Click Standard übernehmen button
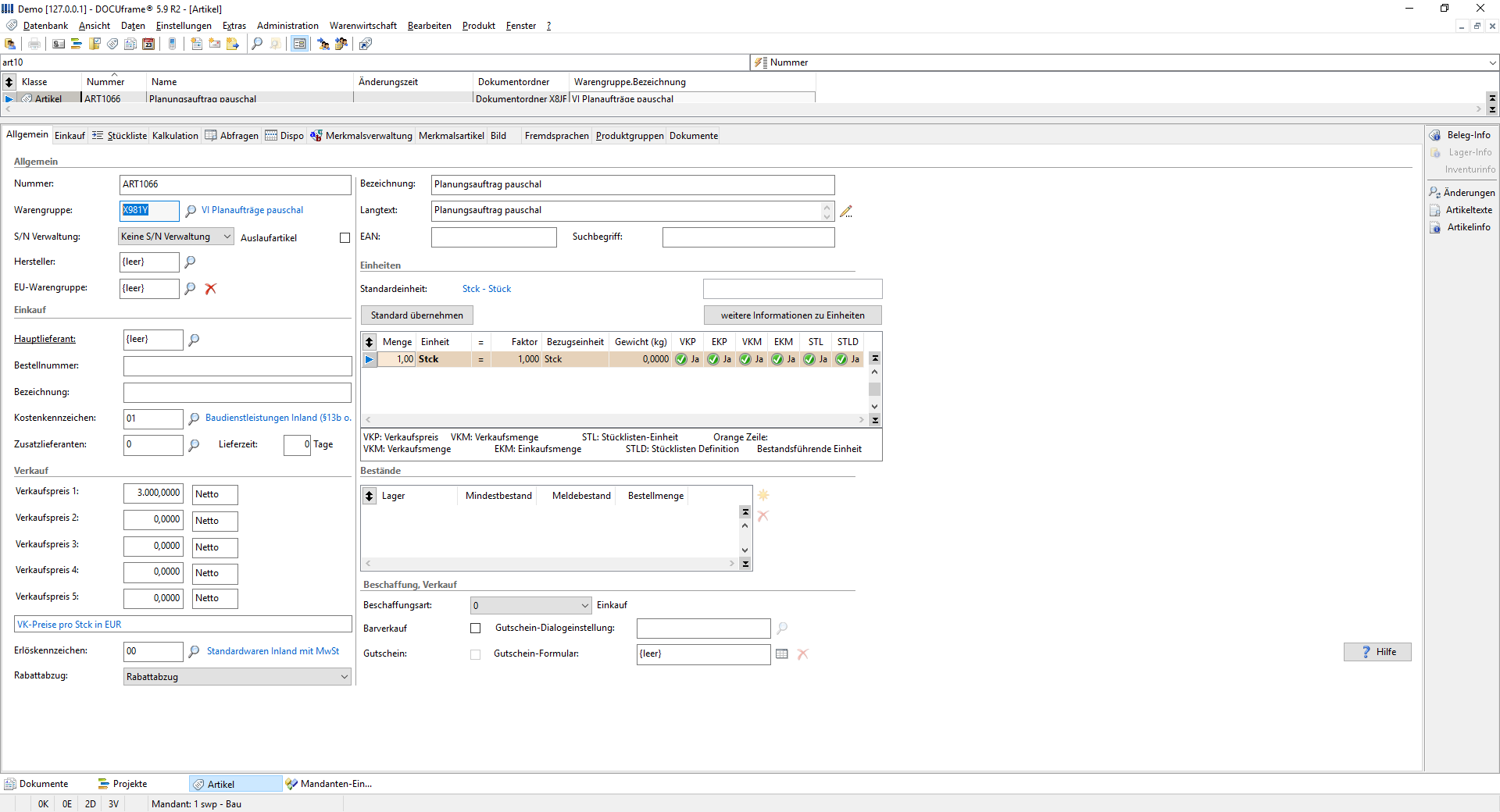1500x812 pixels. point(417,315)
